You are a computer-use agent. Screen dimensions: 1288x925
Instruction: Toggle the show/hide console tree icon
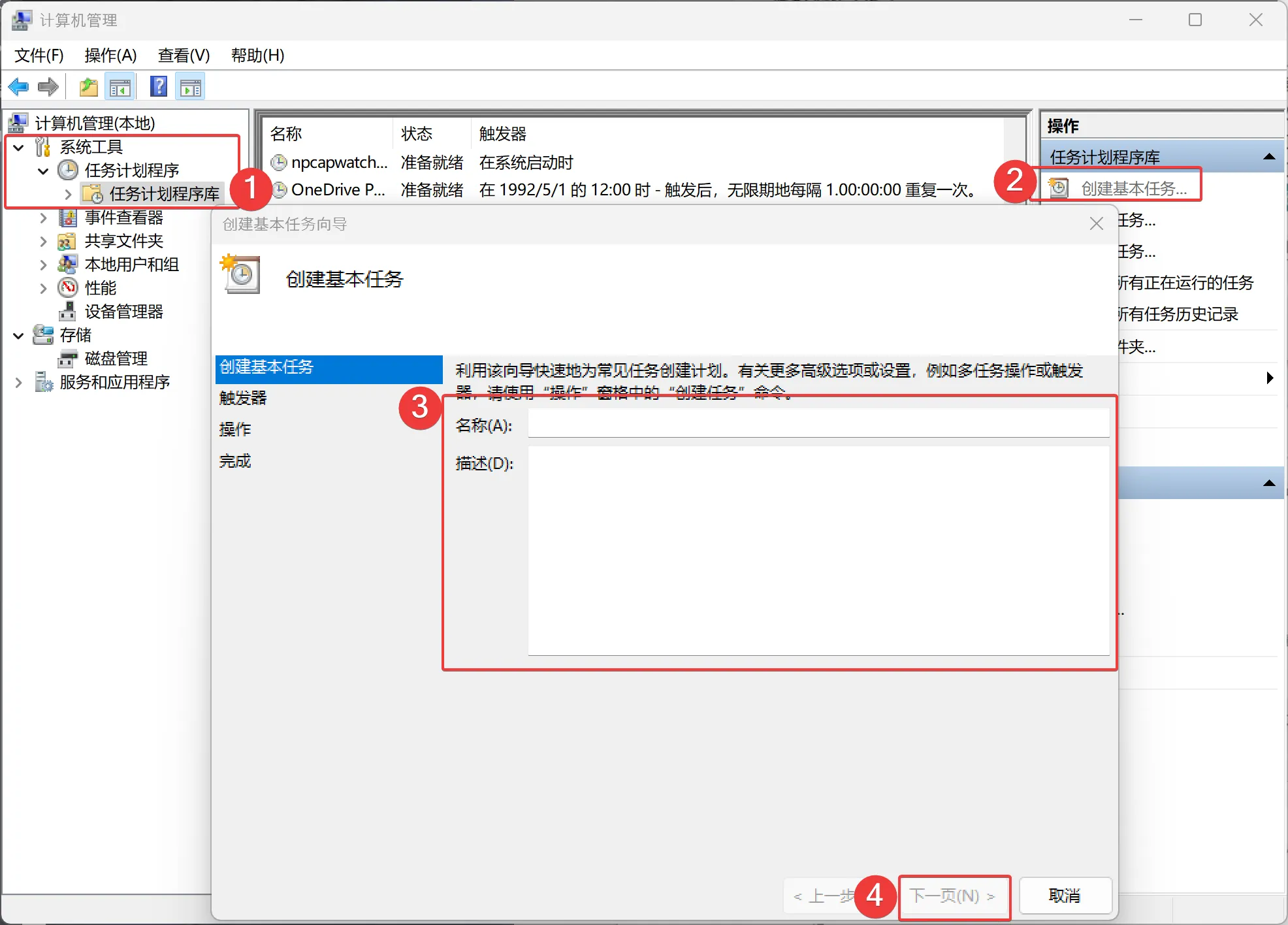tap(120, 86)
